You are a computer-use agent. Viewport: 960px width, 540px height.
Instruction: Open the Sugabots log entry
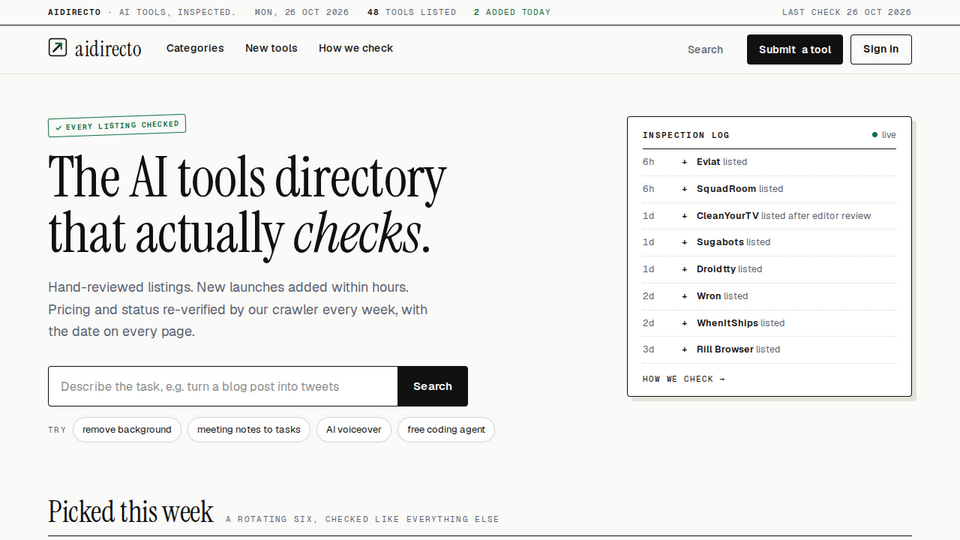point(769,242)
